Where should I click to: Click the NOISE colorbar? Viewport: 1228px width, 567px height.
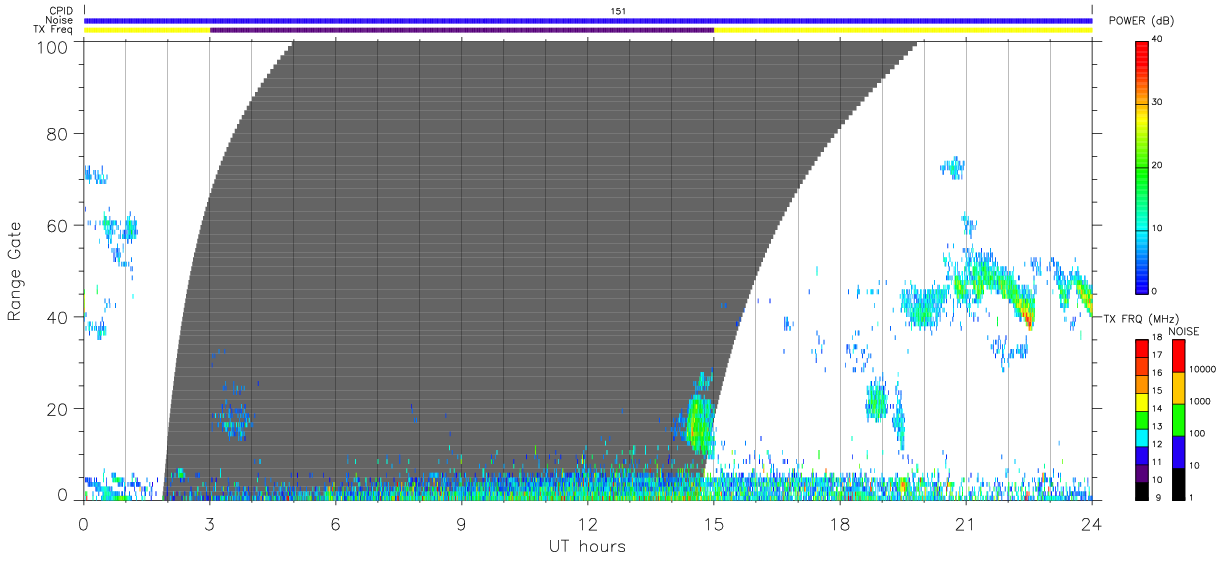click(x=1178, y=419)
